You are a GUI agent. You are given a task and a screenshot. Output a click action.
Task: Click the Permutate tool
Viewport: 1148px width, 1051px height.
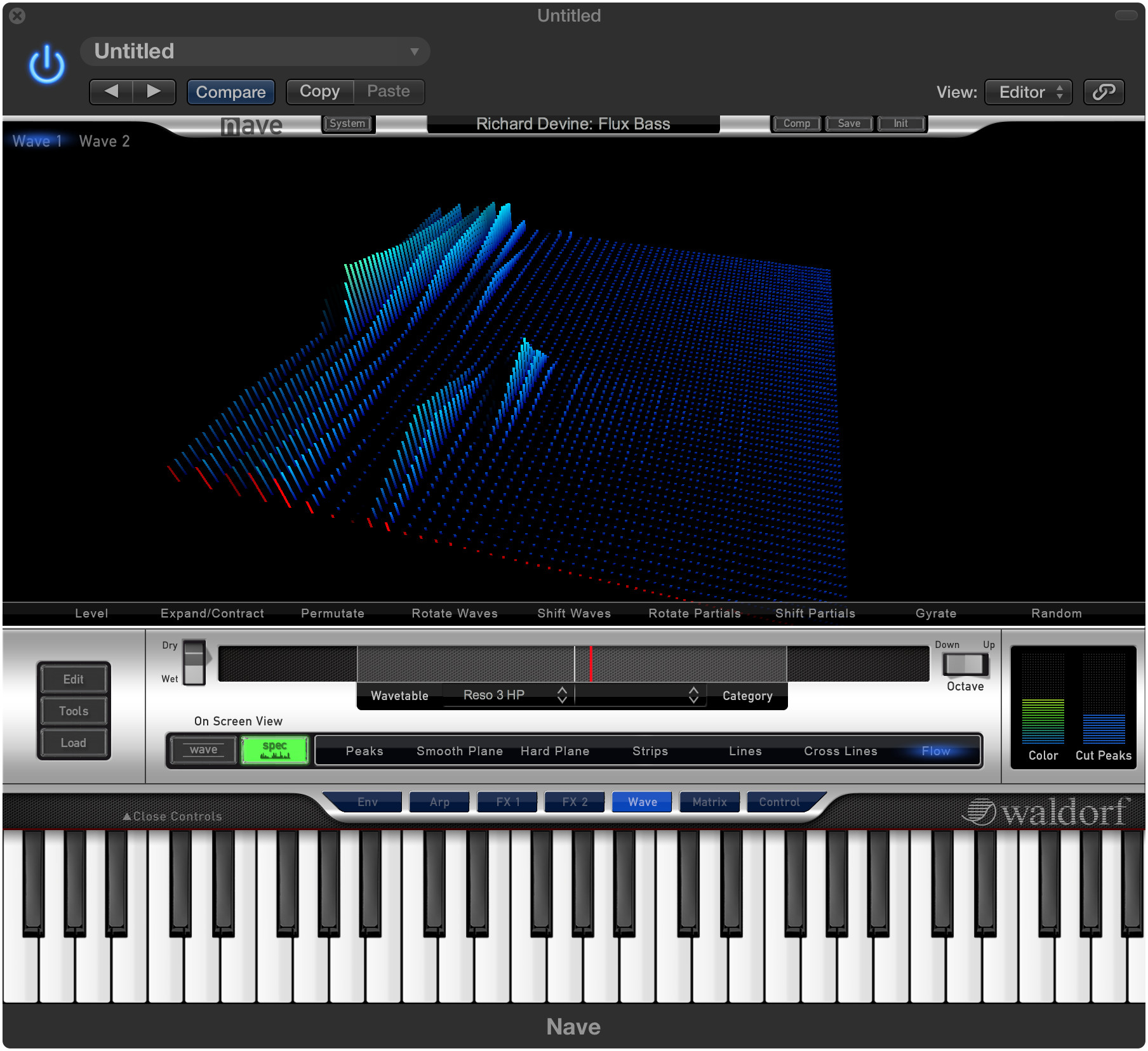click(x=333, y=613)
